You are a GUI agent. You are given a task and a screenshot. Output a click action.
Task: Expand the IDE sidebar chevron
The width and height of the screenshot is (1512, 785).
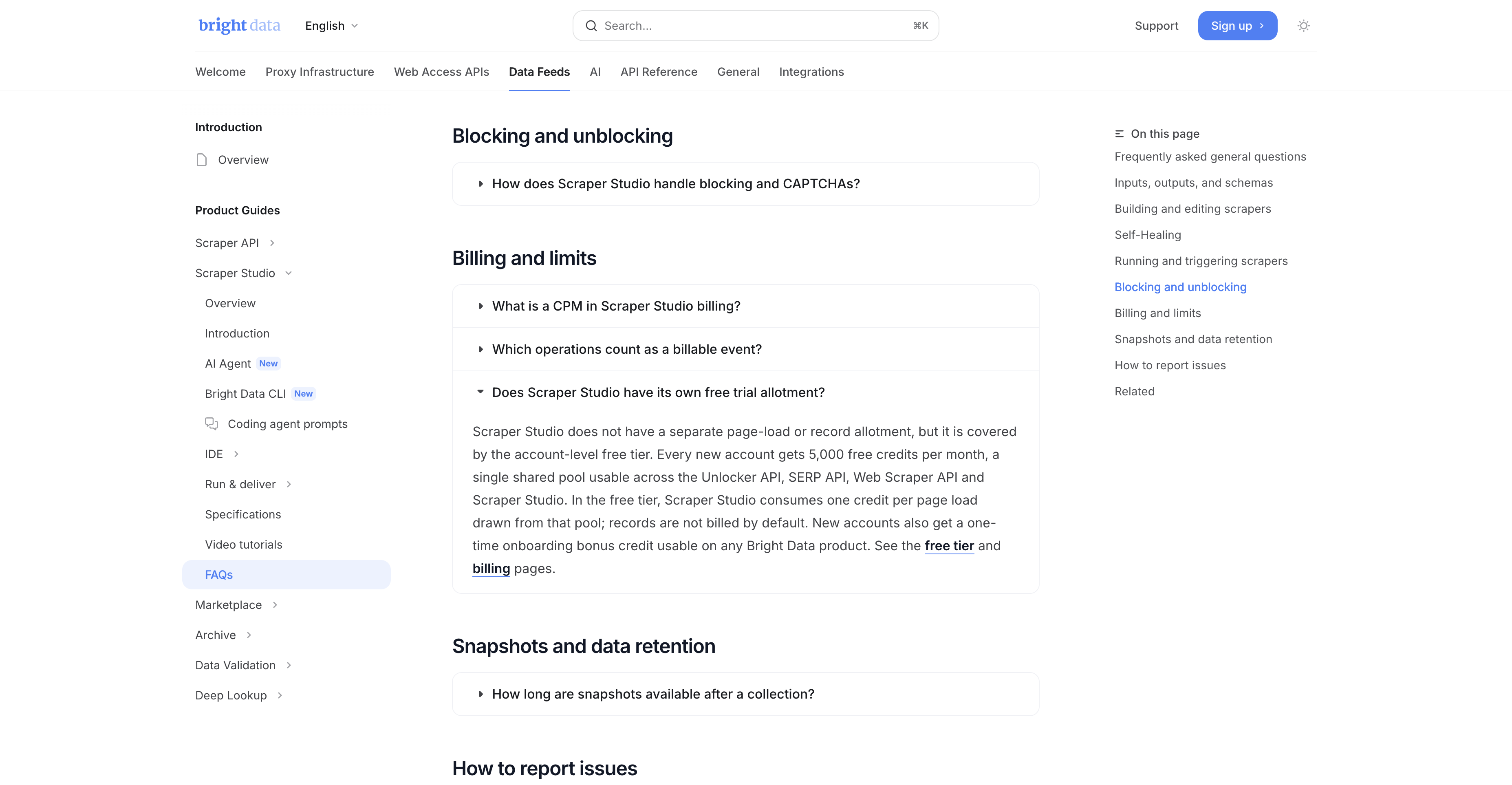pos(236,454)
